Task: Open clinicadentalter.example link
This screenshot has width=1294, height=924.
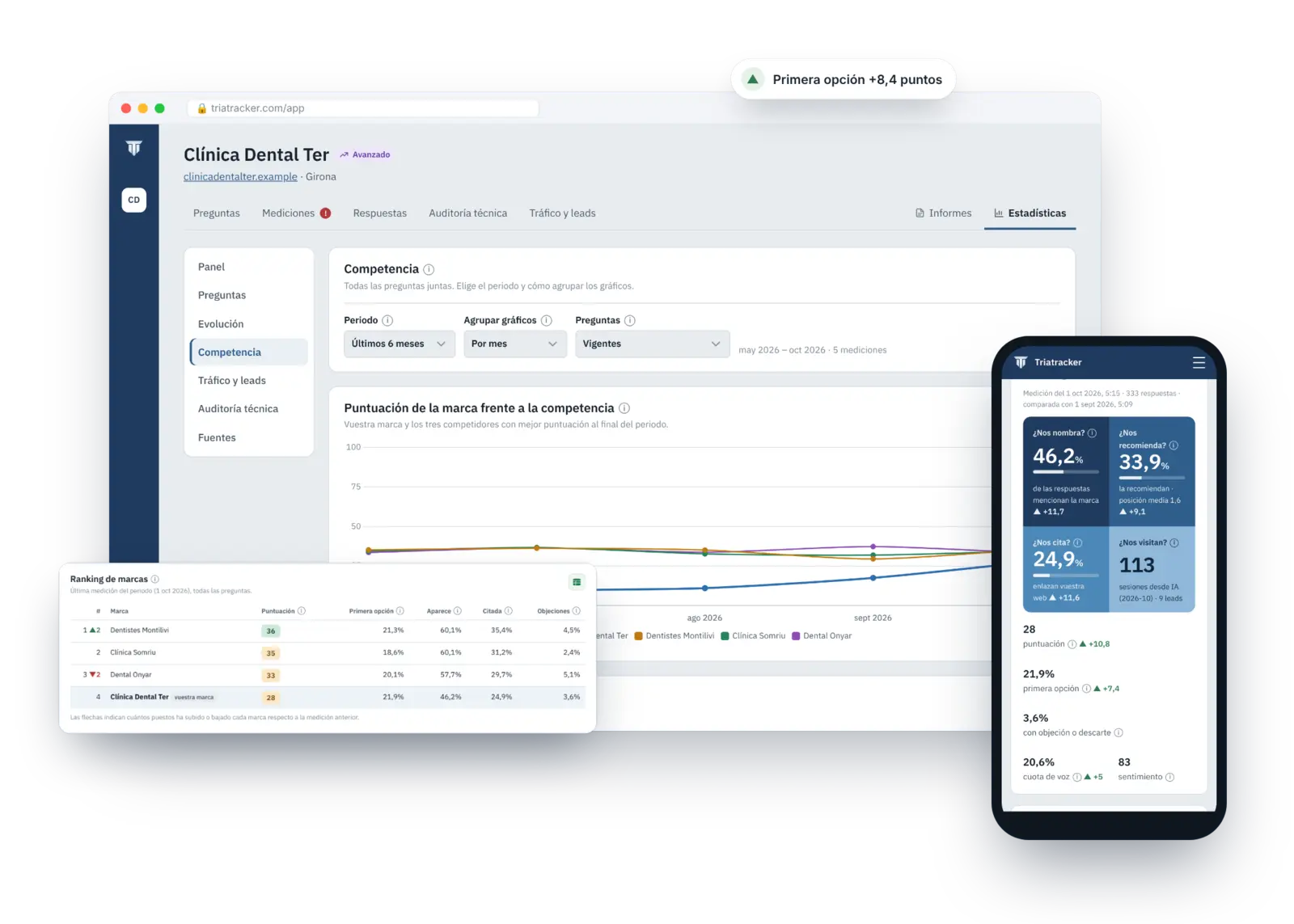Action: [240, 177]
